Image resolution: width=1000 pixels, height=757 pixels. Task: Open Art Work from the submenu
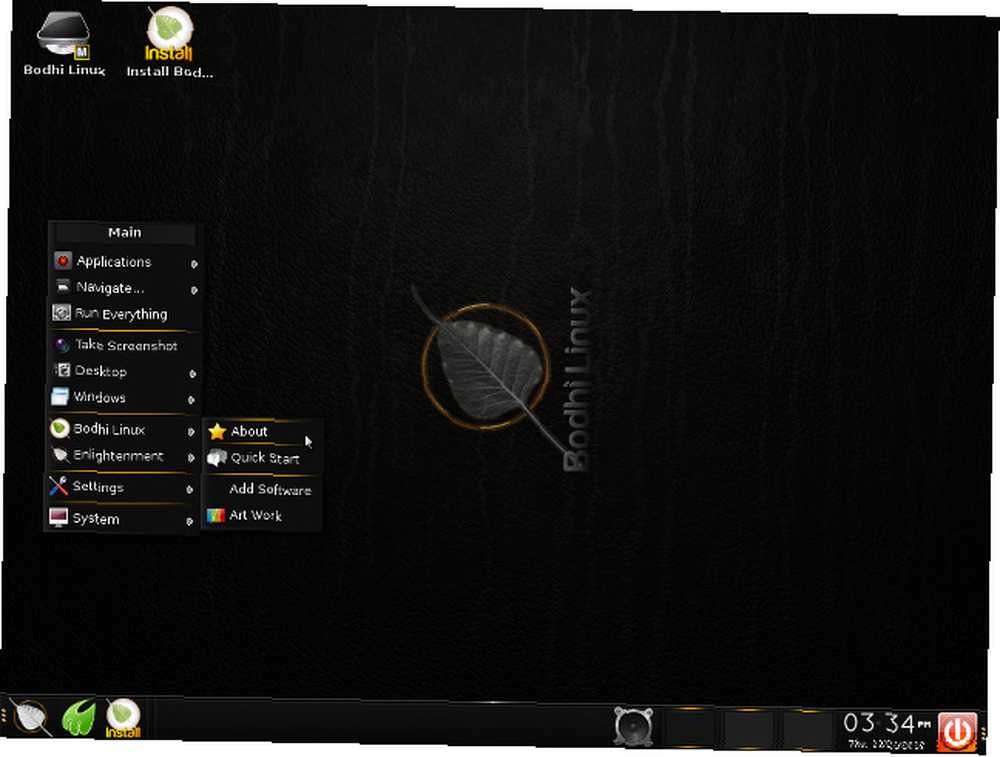click(261, 515)
